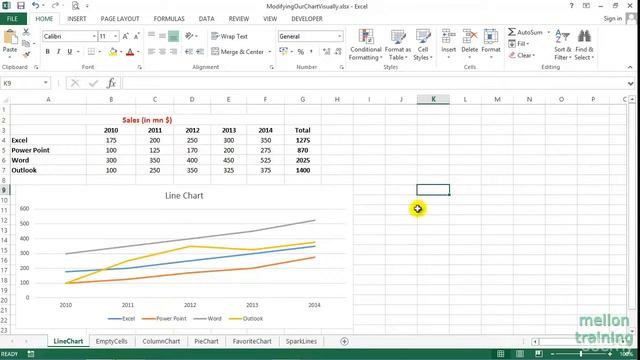
Task: Open Font dialog launcher
Action: (140, 67)
